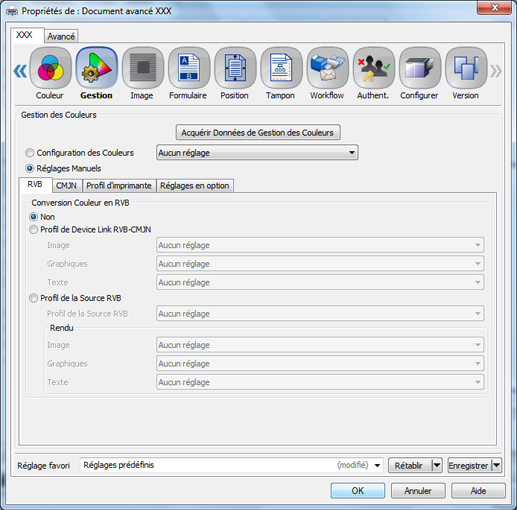This screenshot has width=517, height=510.
Task: Open Aide help button
Action: tap(478, 491)
